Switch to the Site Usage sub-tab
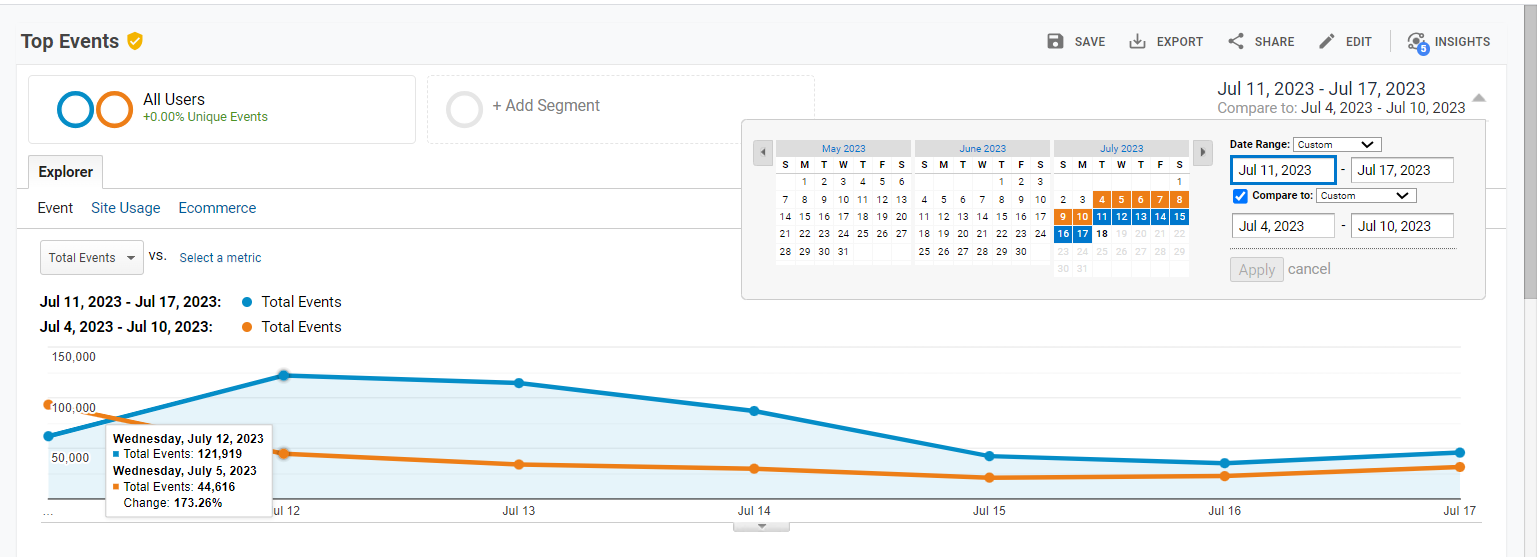Screen dimensions: 1537x557 pyautogui.click(x=125, y=208)
